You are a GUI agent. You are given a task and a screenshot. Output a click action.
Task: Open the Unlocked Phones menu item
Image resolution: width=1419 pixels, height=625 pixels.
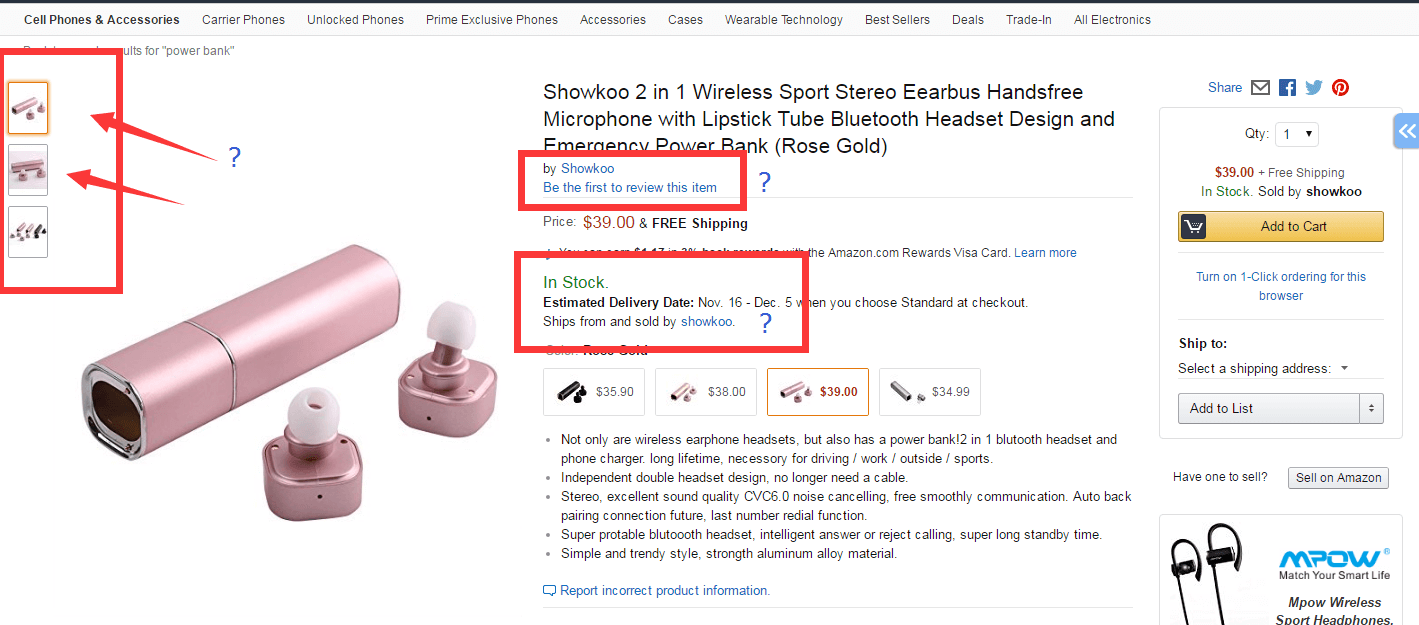pos(355,20)
